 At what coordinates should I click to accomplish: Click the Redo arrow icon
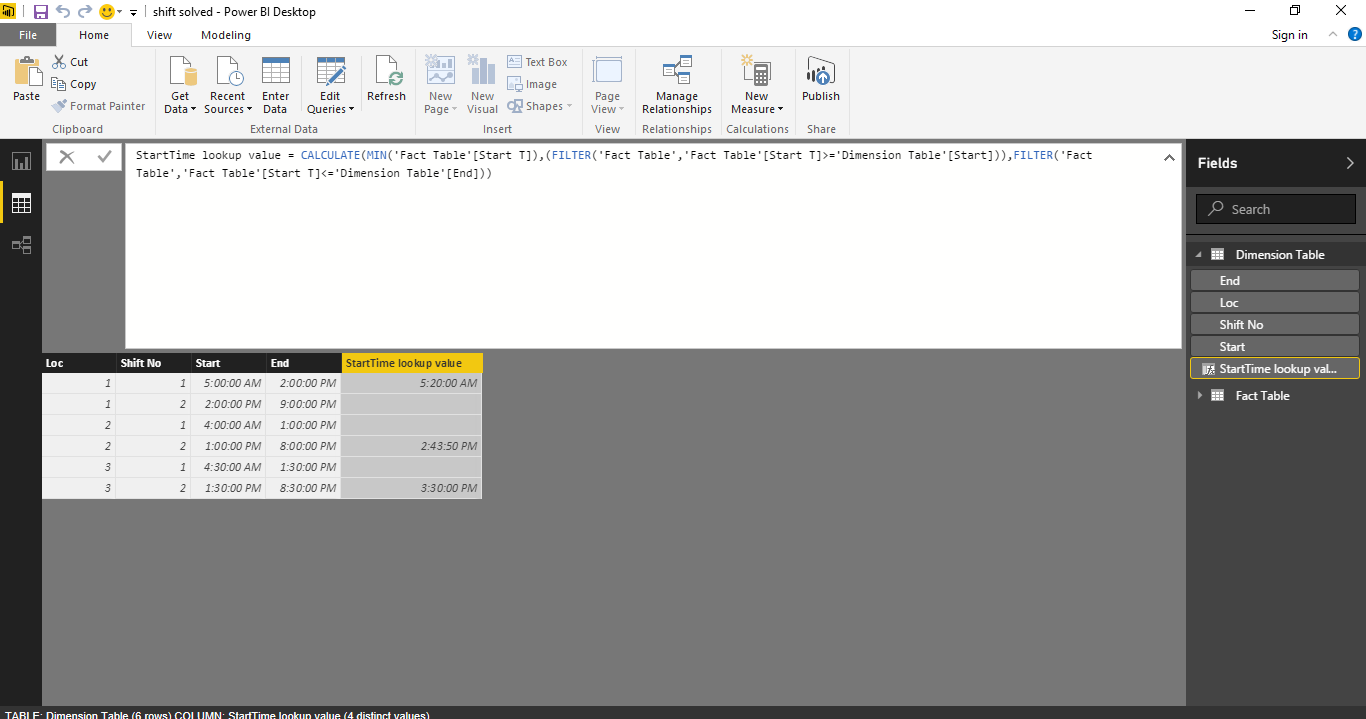[x=85, y=12]
